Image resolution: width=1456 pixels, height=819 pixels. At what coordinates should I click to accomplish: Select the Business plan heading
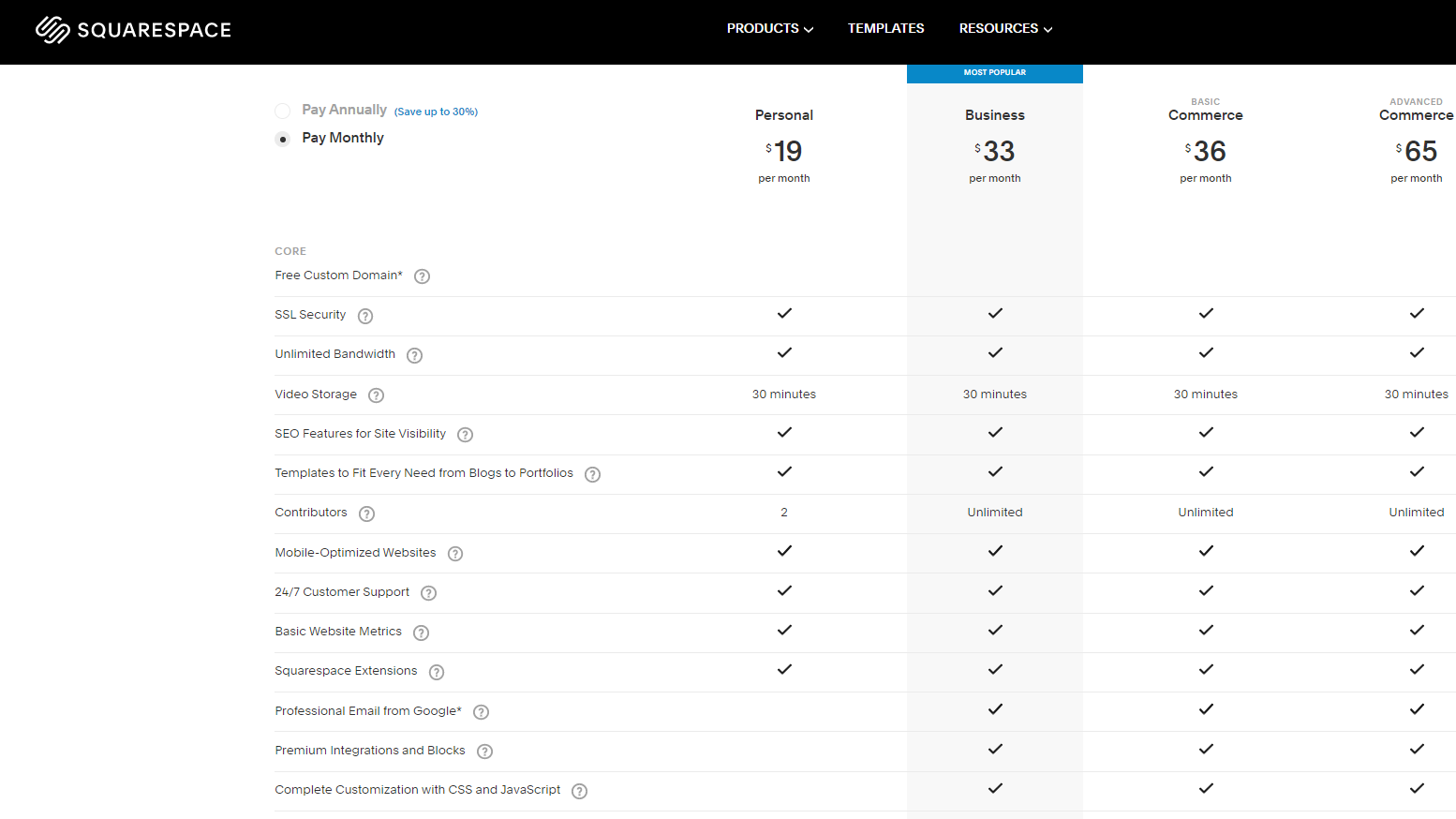[995, 115]
